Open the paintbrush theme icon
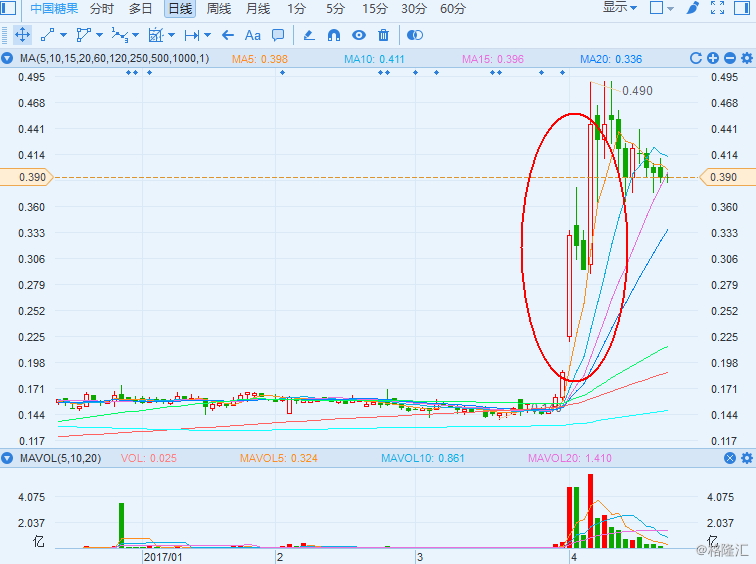The width and height of the screenshot is (756, 564). (693, 8)
